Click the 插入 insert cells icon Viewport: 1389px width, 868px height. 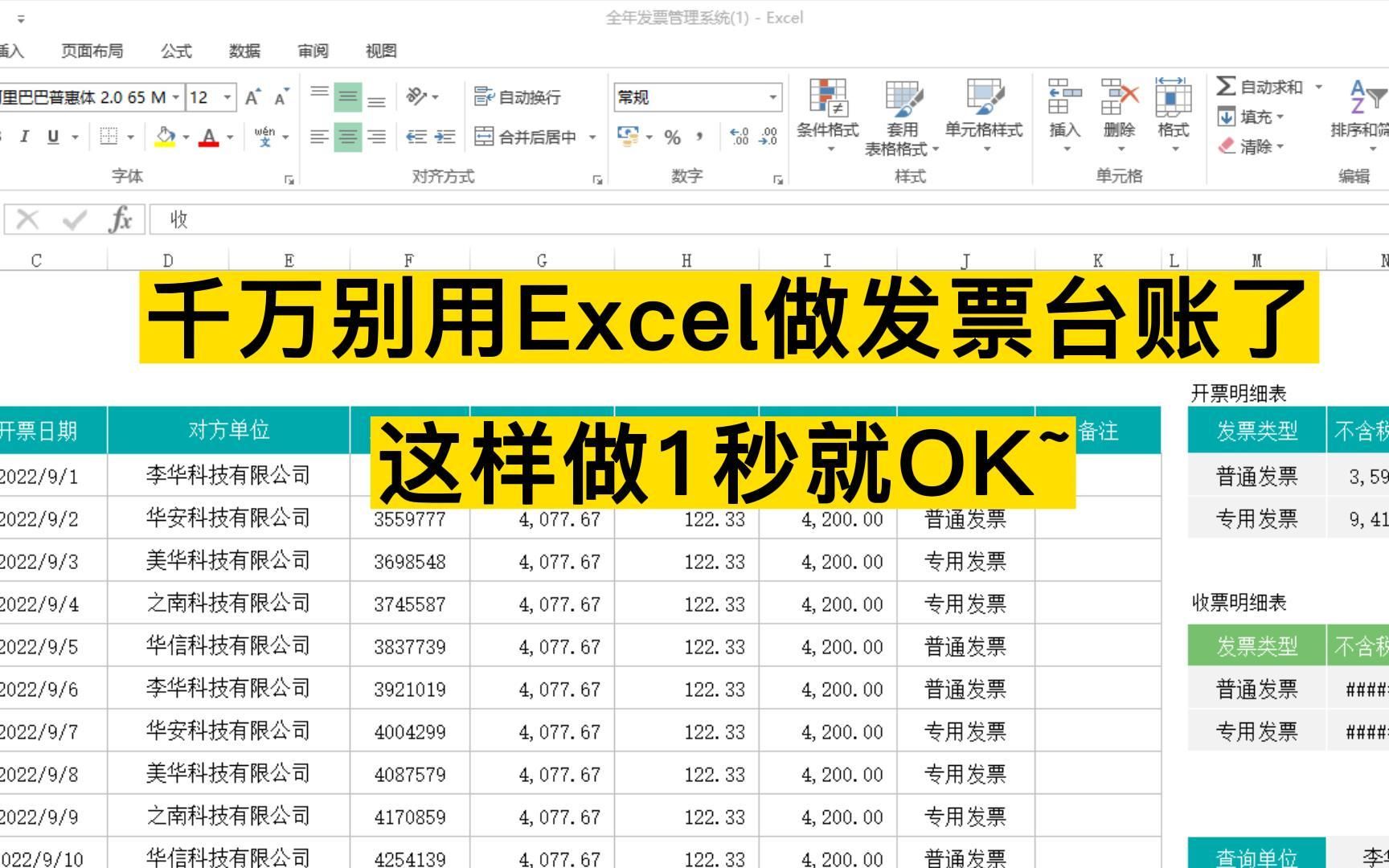(1064, 96)
